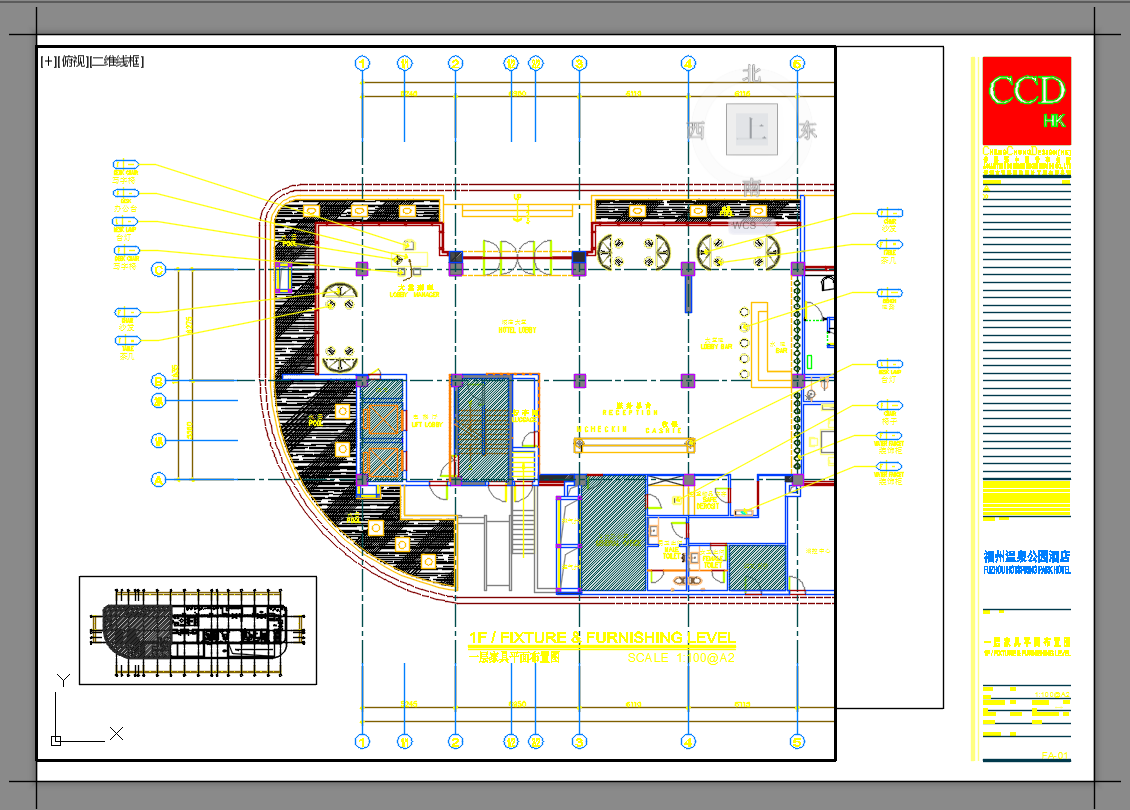The height and width of the screenshot is (810, 1130).
Task: Click the UCS origin icon
Action: (x=56, y=740)
